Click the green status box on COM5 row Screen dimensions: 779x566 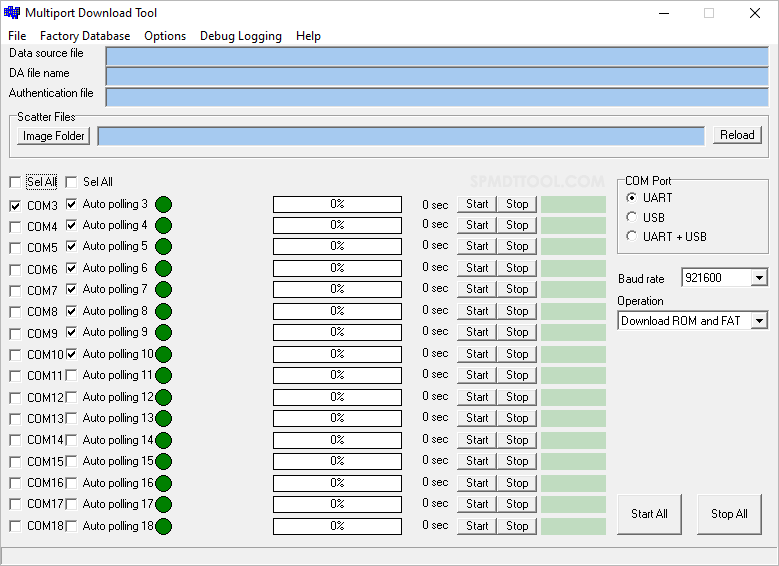pyautogui.click(x=573, y=246)
